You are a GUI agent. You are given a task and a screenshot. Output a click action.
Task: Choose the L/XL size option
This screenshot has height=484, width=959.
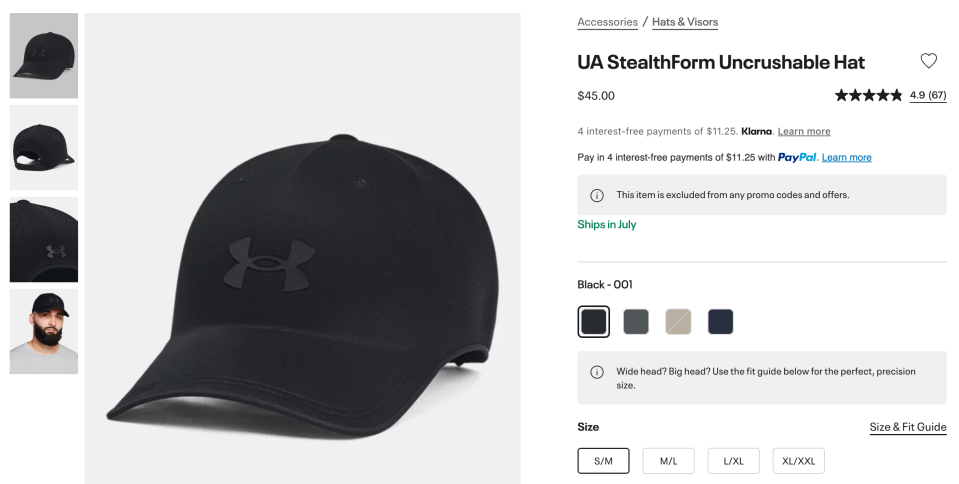coord(733,461)
